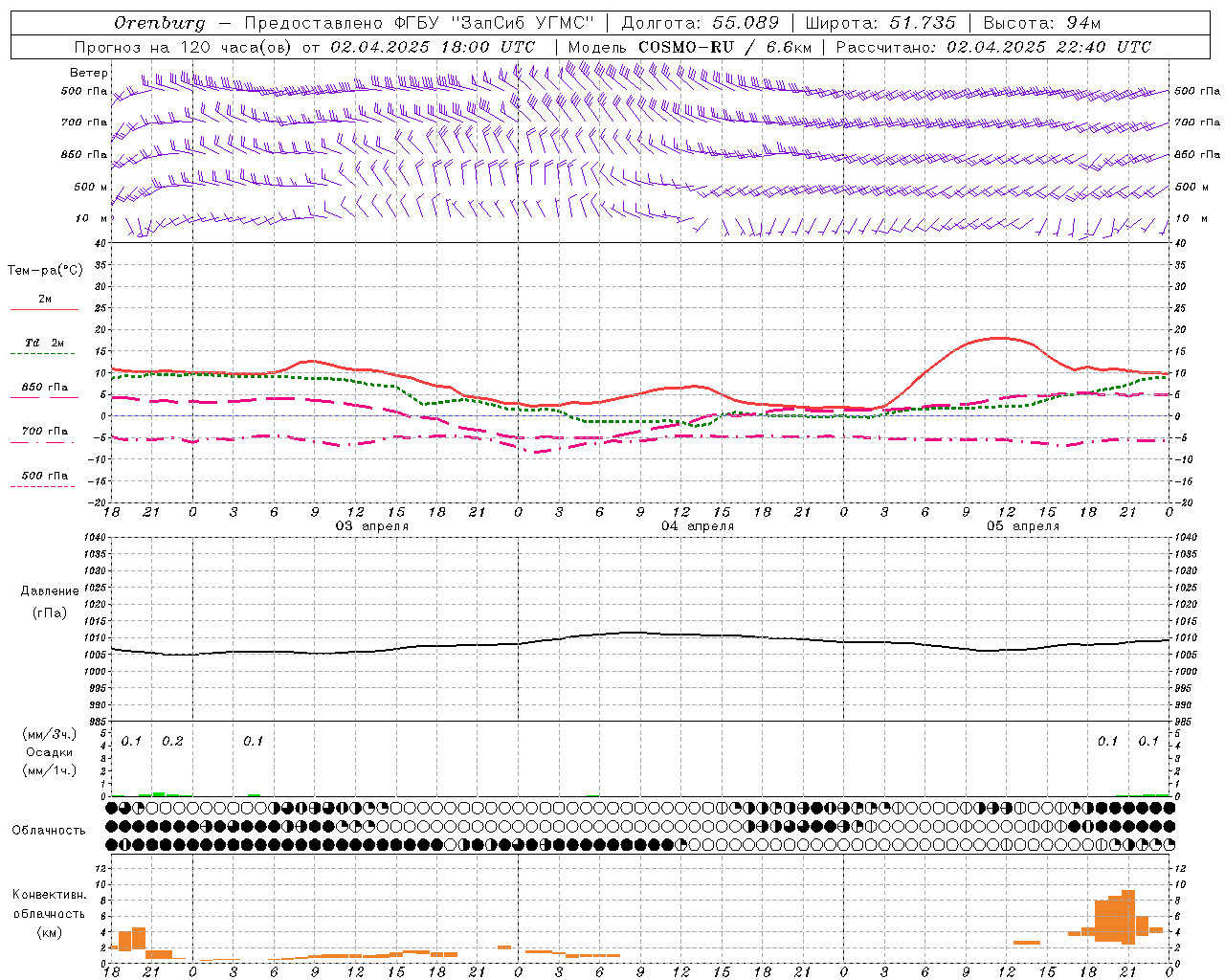
Task: Select the text 'Предоставлено ФГБУ "ЗапСиб УГМС"'
Action: point(419,23)
